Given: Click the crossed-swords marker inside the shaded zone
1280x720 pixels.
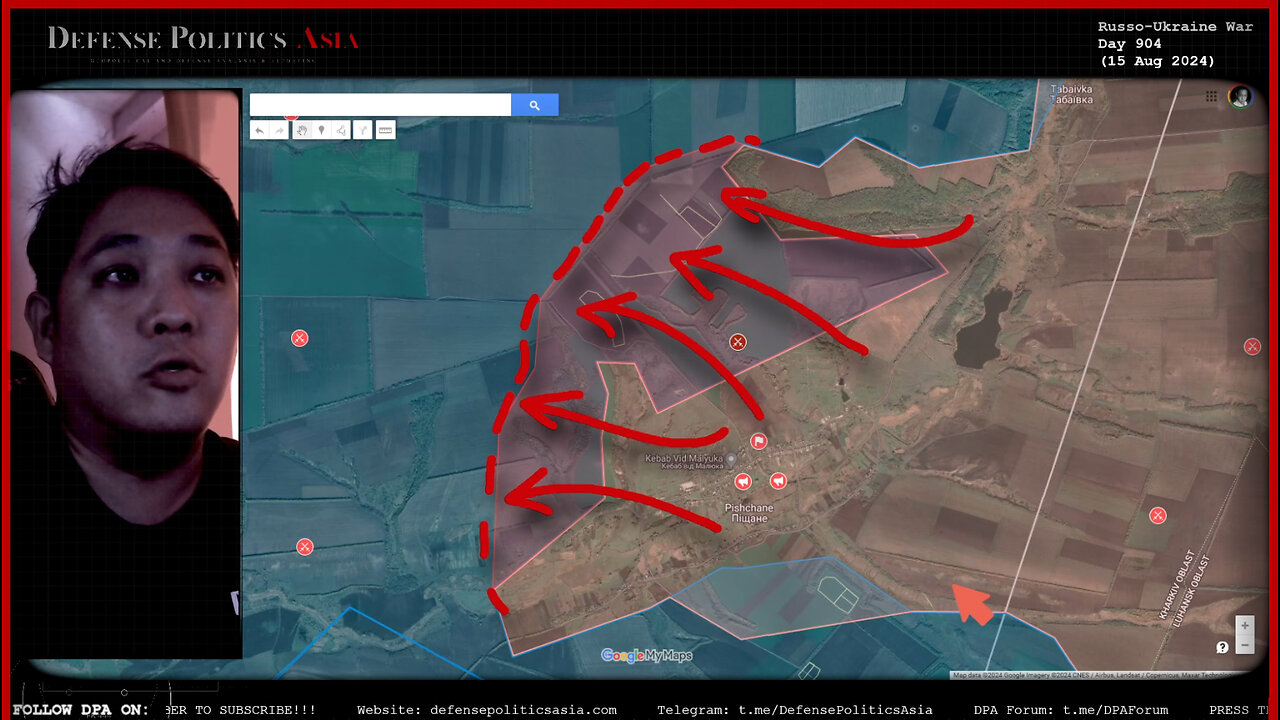Looking at the screenshot, I should click(x=738, y=342).
